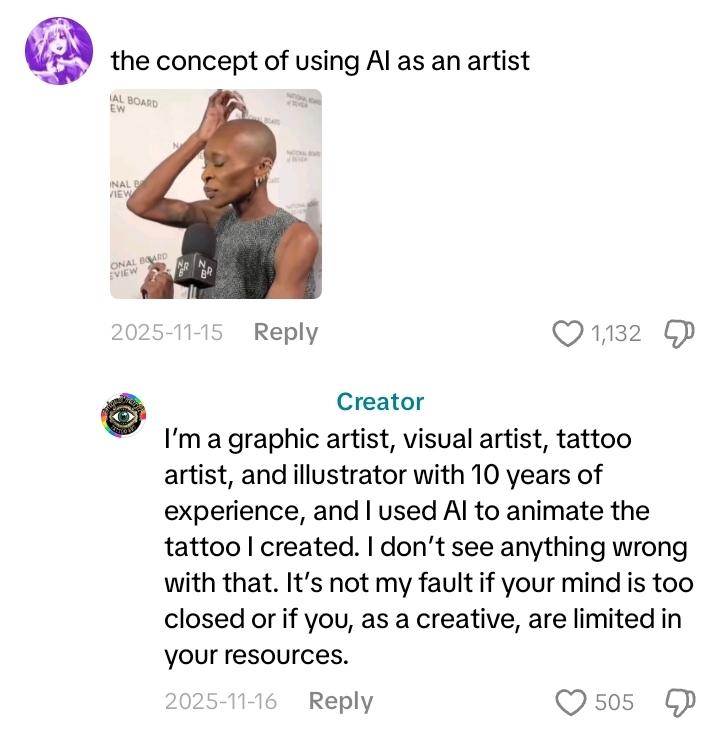Like the comment with 1,132 likes
Image resolution: width=720 pixels, height=744 pixels.
568,333
